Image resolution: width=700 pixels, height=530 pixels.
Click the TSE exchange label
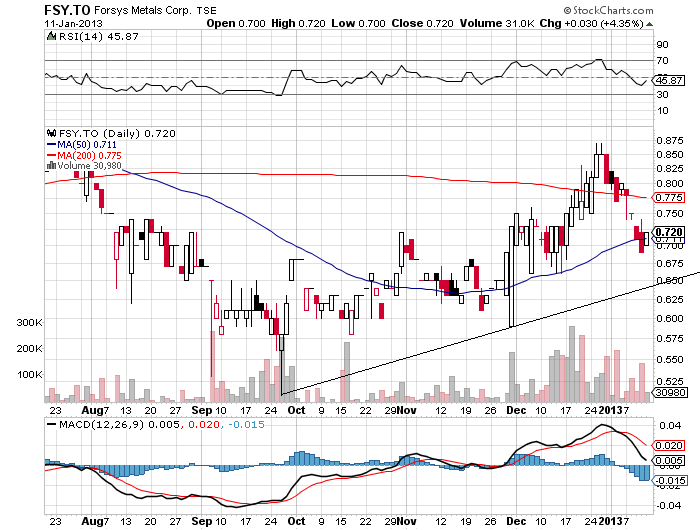point(206,10)
